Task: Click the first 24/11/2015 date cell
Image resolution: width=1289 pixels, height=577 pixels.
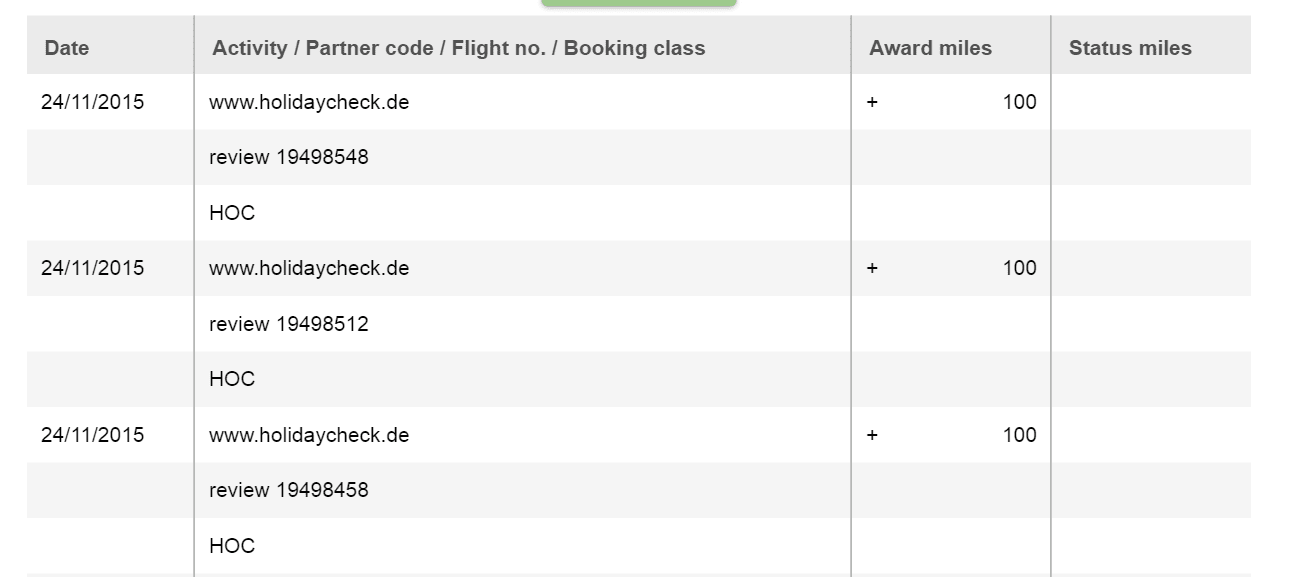Action: (x=92, y=102)
